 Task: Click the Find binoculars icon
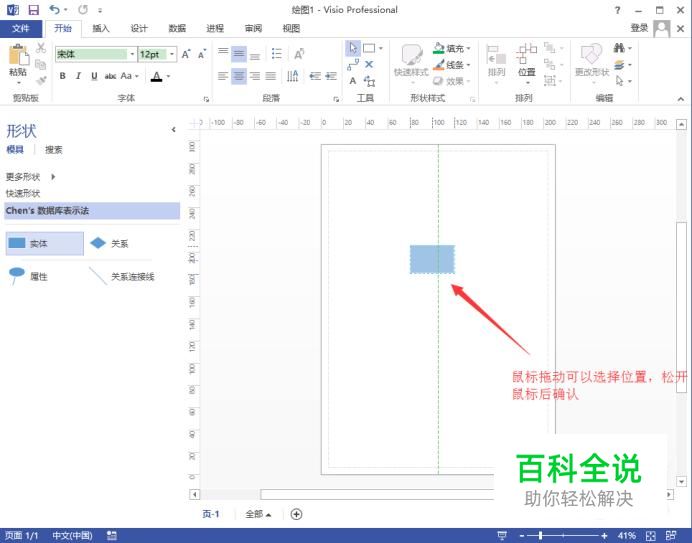coord(619,48)
